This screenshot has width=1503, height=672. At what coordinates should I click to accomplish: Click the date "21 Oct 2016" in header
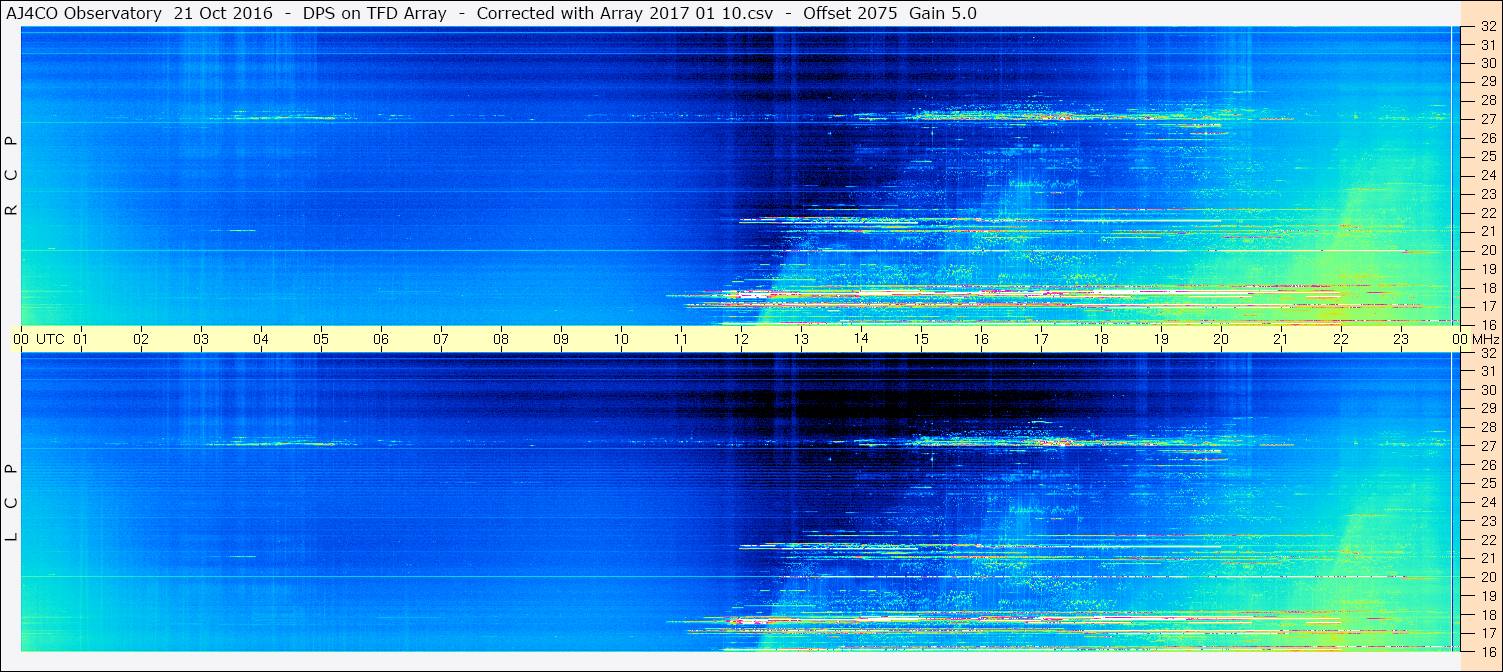click(x=223, y=13)
